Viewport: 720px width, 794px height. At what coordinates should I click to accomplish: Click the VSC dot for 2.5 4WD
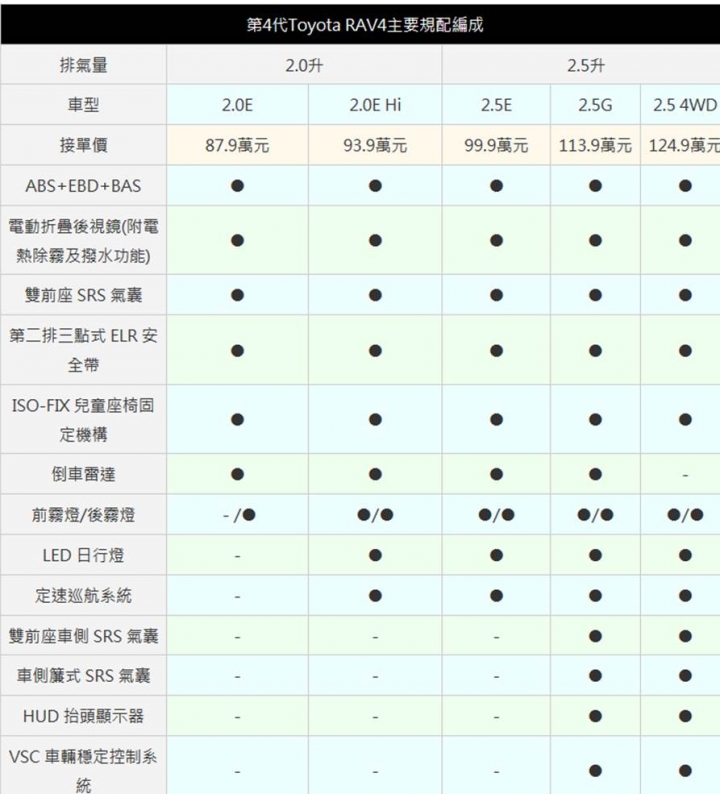coord(685,771)
